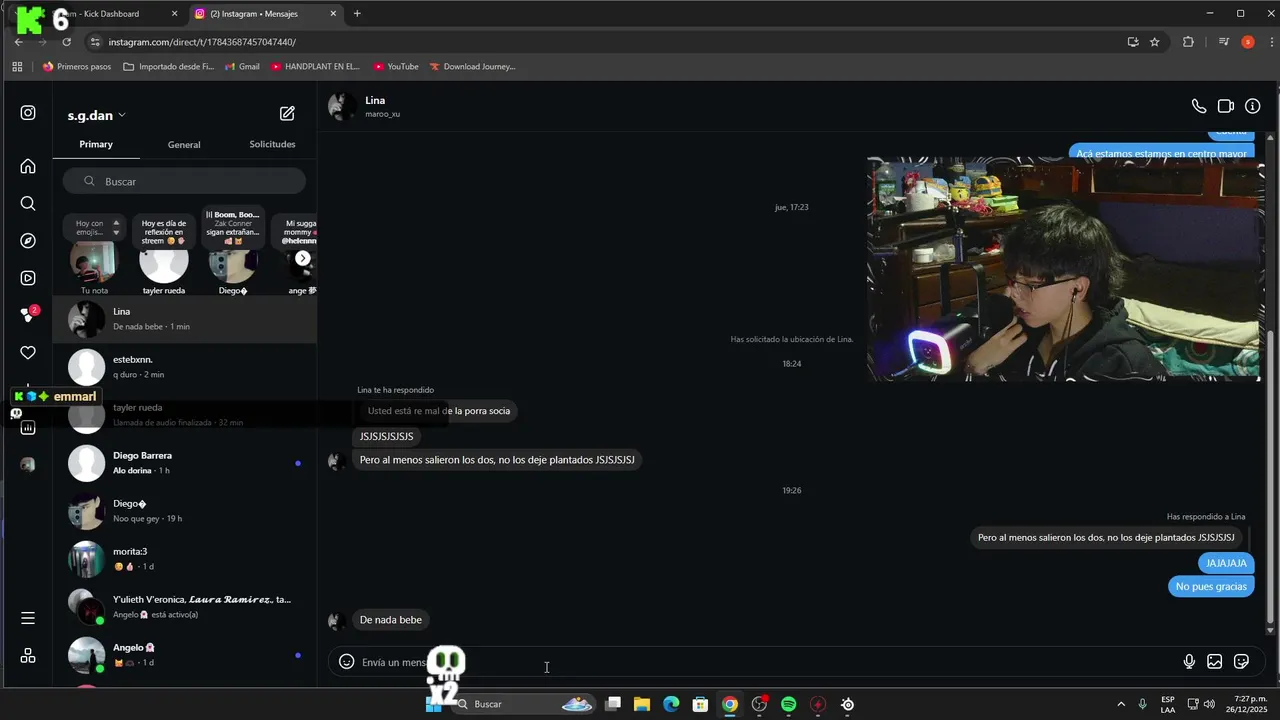Screen dimensions: 1280x720
Task: Open the Angelo conversation
Action: [184, 655]
